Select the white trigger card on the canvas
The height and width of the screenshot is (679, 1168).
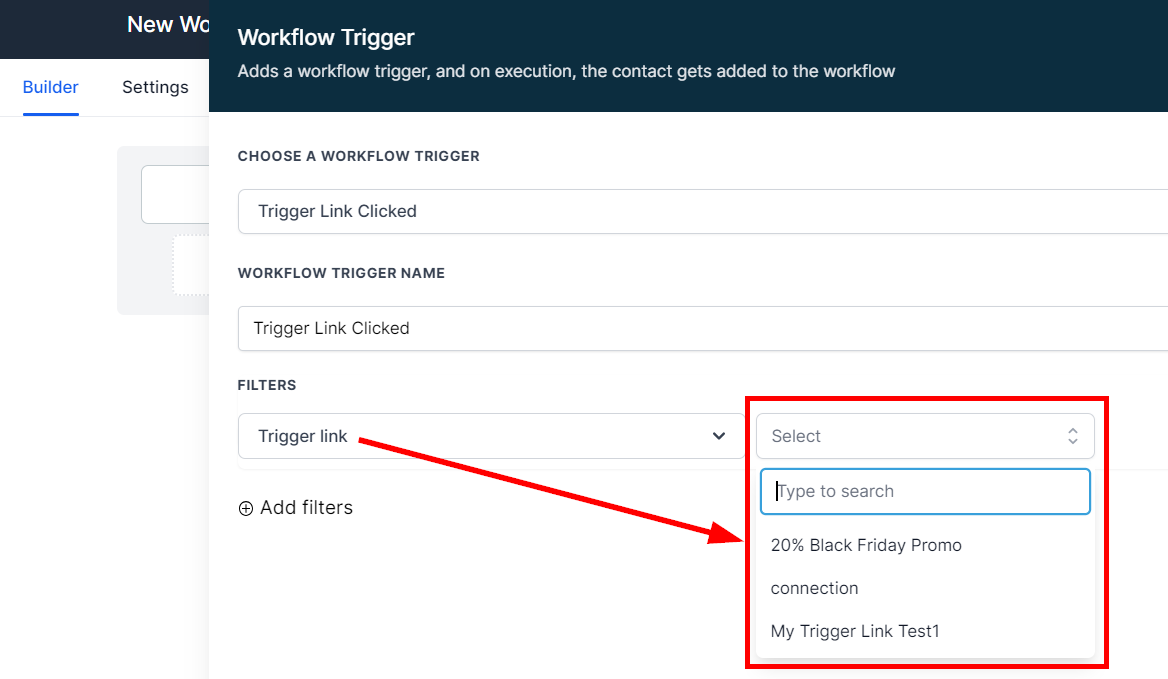(x=176, y=195)
